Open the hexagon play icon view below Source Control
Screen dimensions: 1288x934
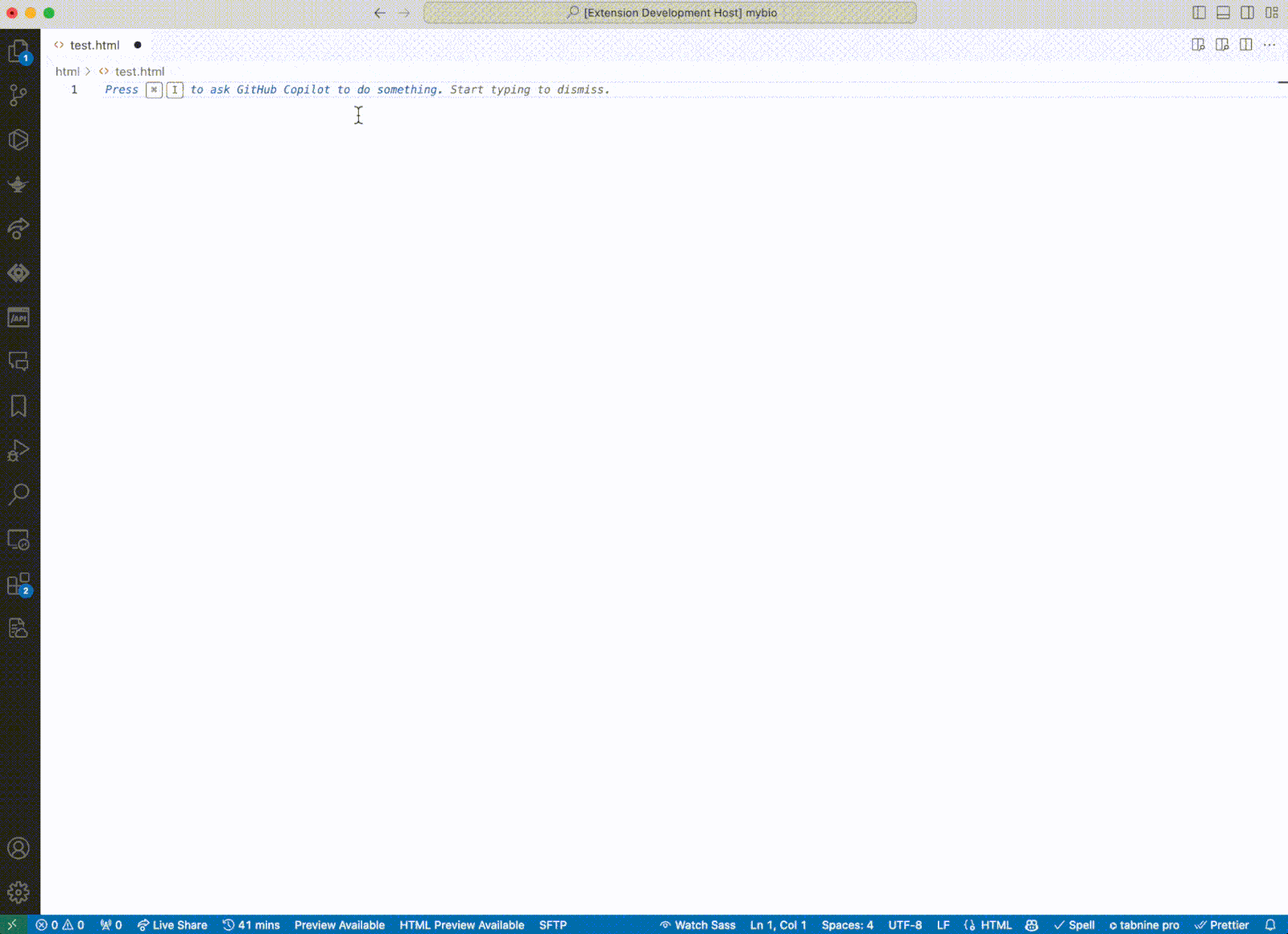tap(19, 140)
